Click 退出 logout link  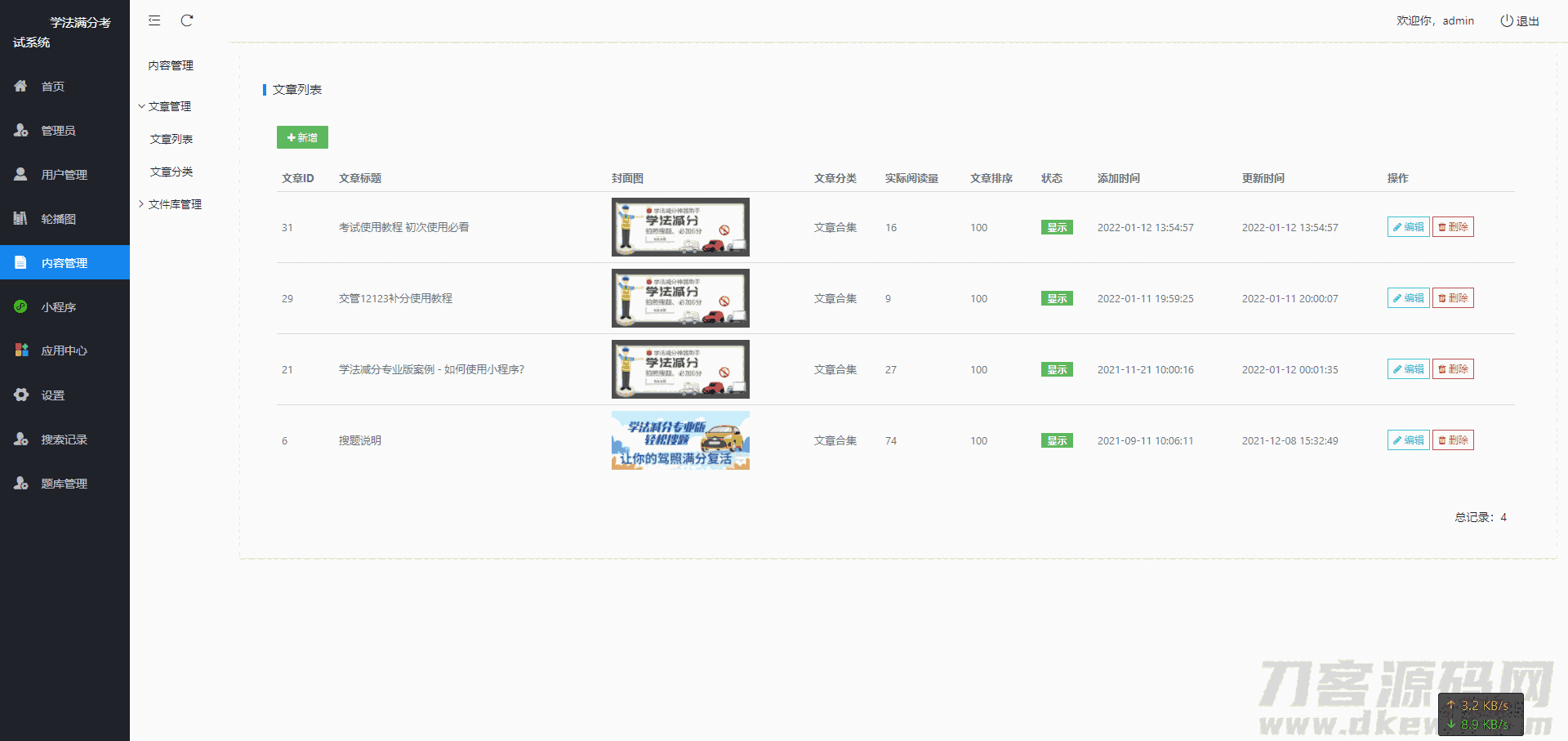(x=1528, y=20)
